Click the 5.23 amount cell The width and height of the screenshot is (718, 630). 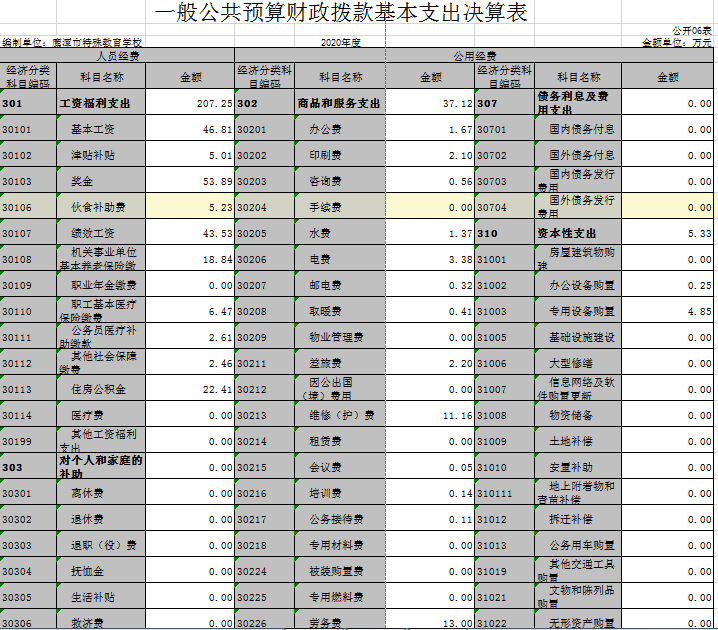click(190, 206)
